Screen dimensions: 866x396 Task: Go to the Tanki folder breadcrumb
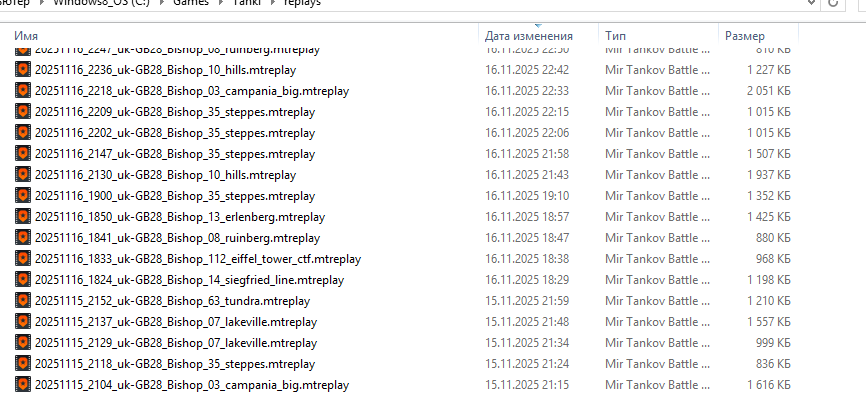click(247, 2)
